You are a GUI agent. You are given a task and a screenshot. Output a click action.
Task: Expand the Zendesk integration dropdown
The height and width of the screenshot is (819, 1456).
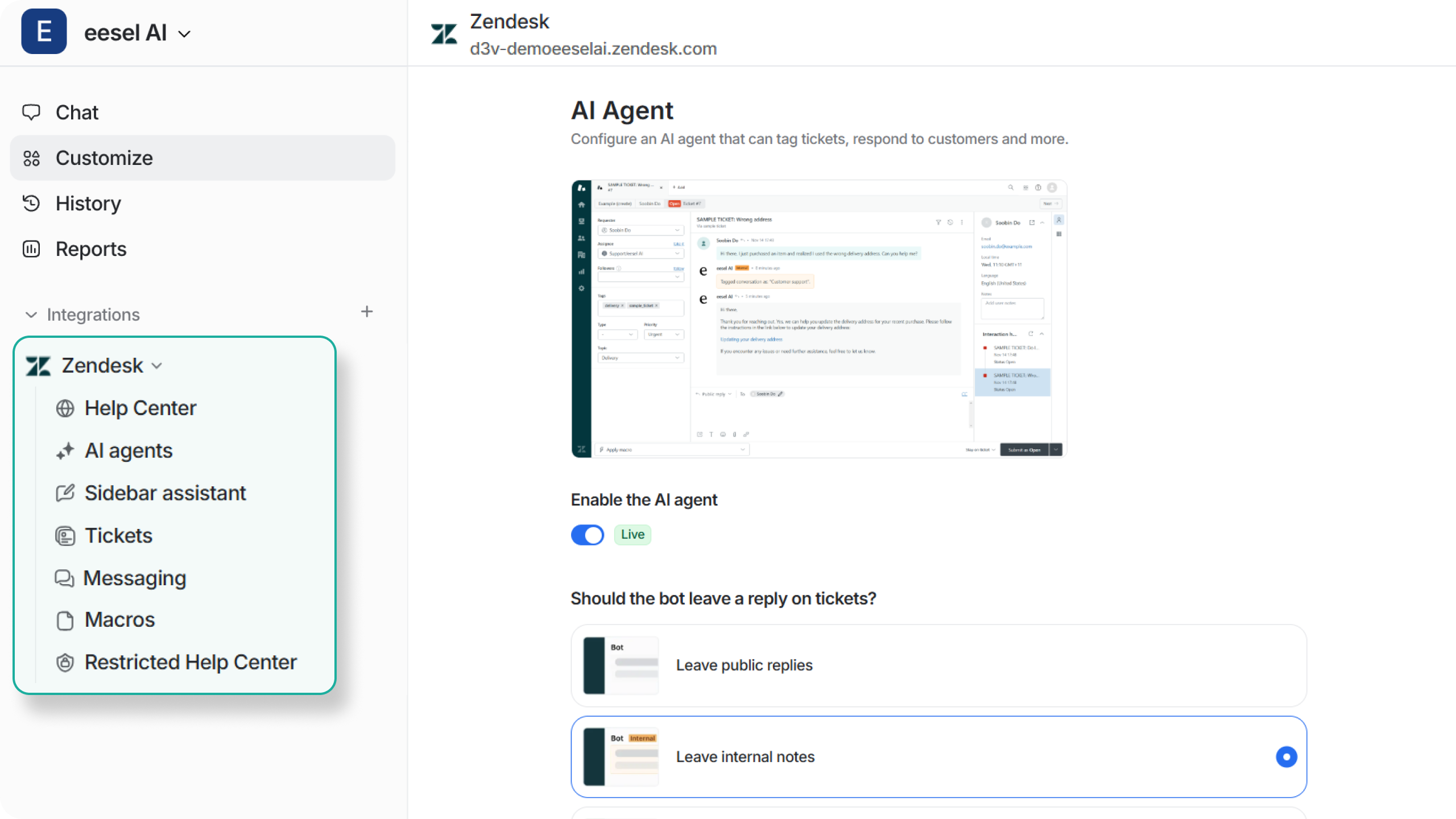pyautogui.click(x=158, y=366)
